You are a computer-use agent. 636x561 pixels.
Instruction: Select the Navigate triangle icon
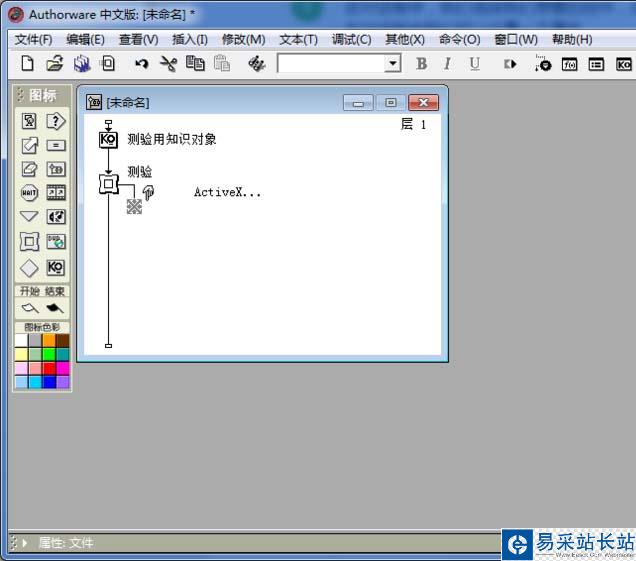[x=29, y=216]
